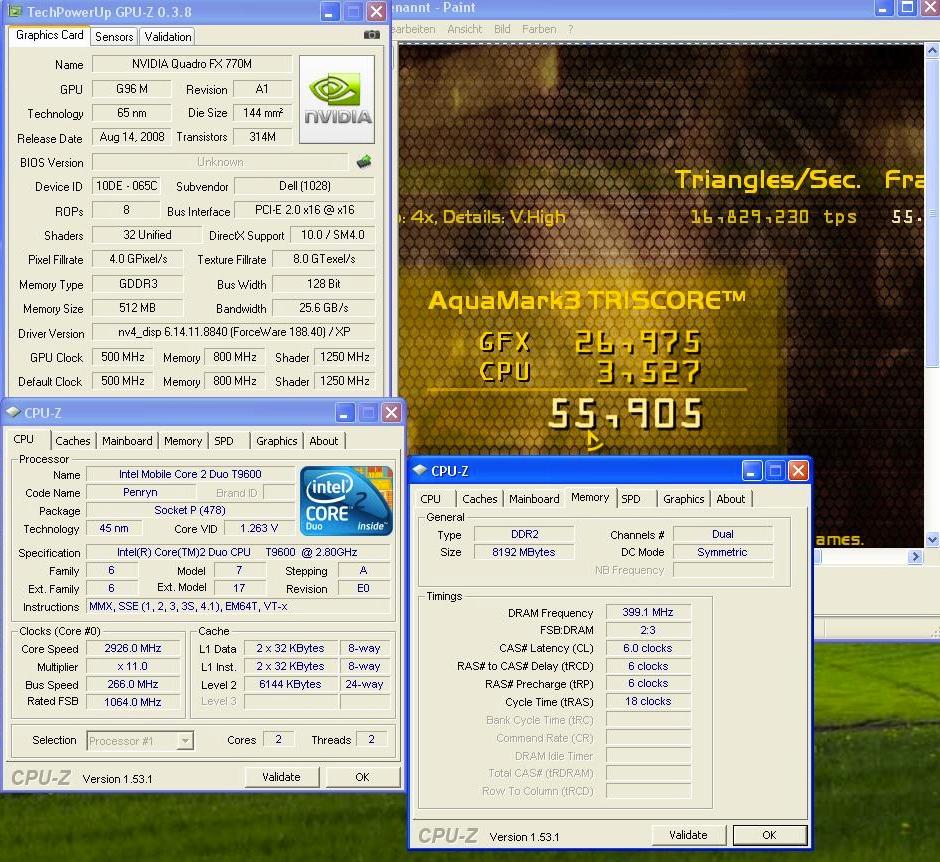The image size is (940, 862).
Task: Click the BIOS Version Unknown field
Action: pos(220,162)
